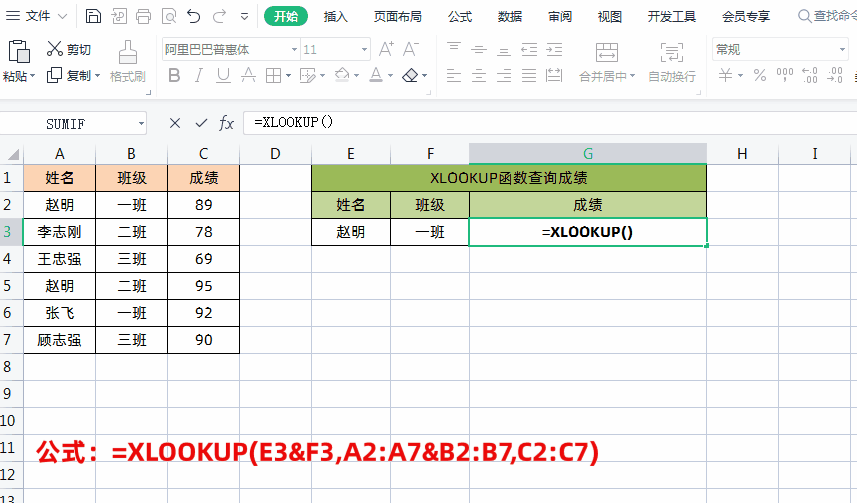This screenshot has width=857, height=503.
Task: Click cell containing 李志刚
Action: point(60,232)
